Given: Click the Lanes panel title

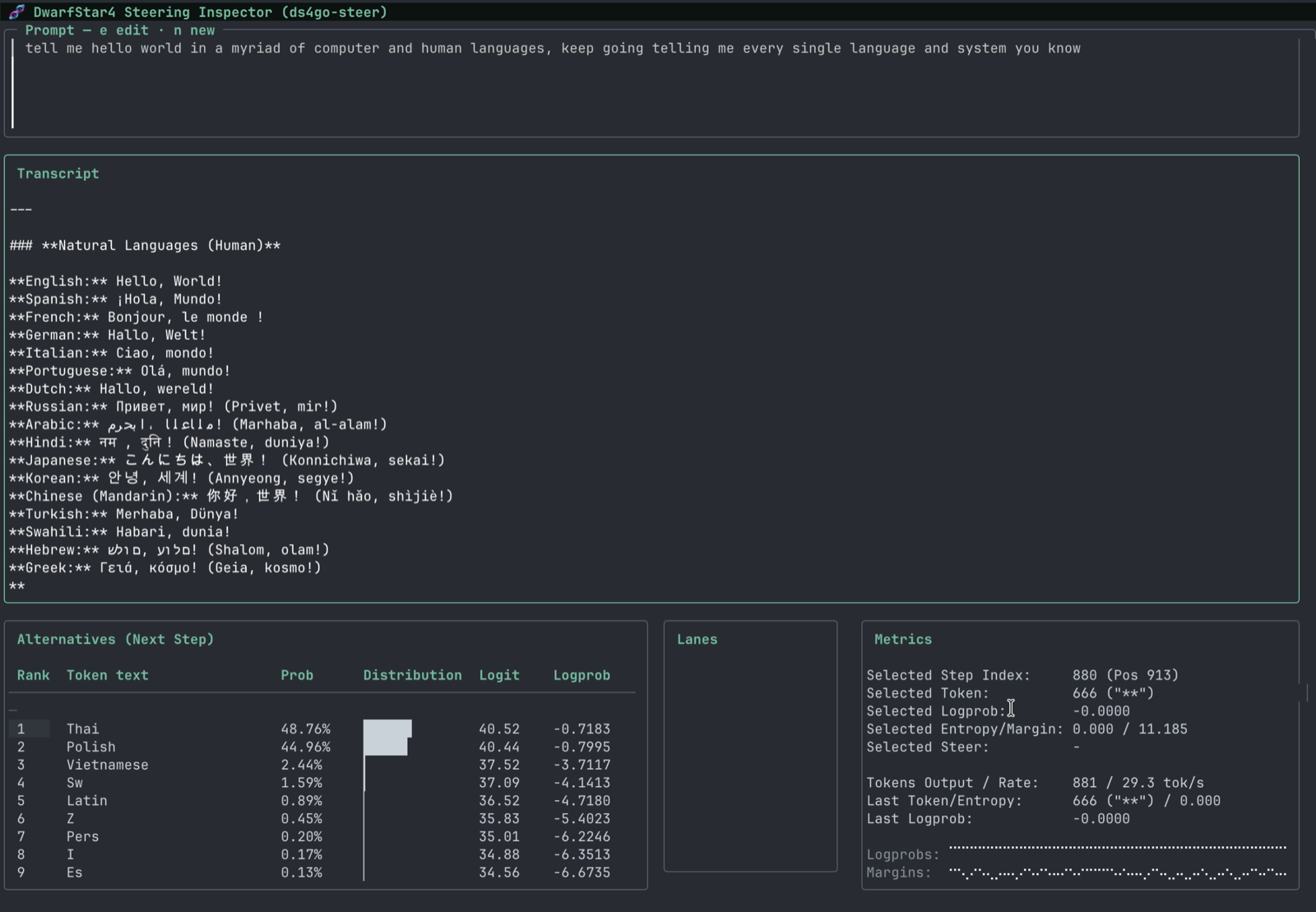Looking at the screenshot, I should [x=697, y=639].
